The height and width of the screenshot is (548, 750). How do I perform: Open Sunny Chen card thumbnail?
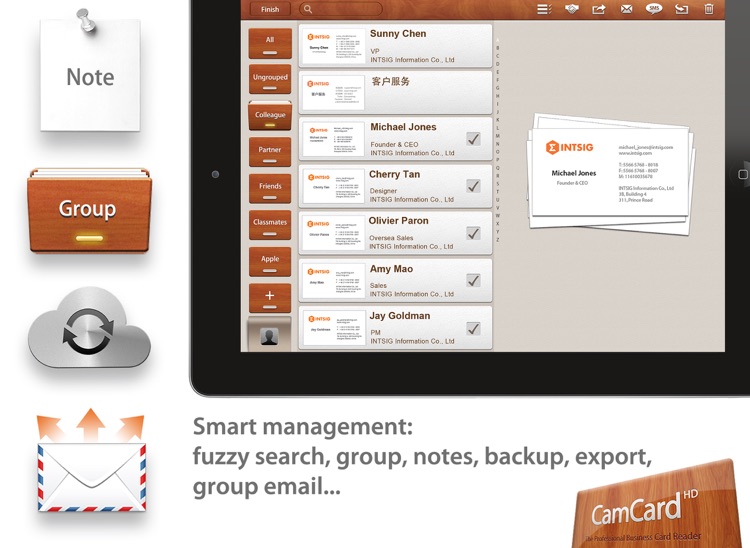click(334, 45)
